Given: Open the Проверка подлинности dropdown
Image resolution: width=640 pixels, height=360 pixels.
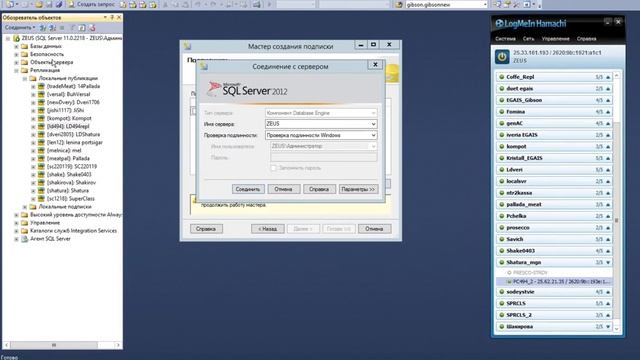Looking at the screenshot, I should pyautogui.click(x=373, y=135).
